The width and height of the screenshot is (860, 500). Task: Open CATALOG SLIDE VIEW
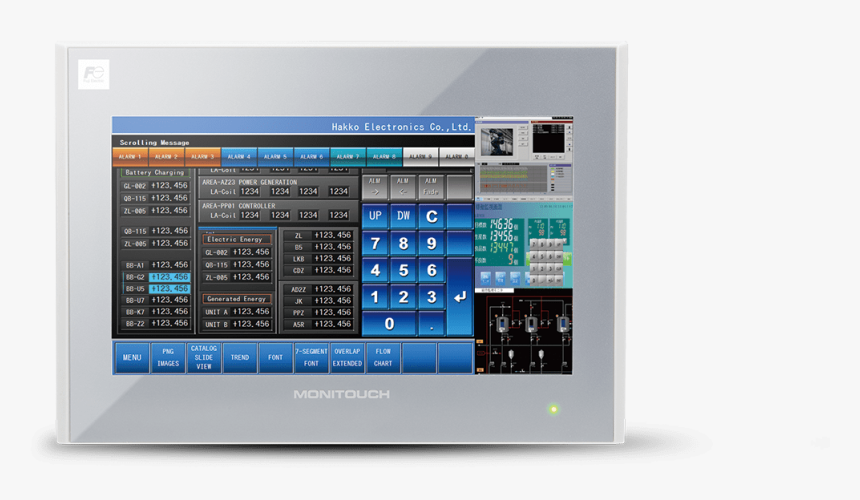point(203,357)
